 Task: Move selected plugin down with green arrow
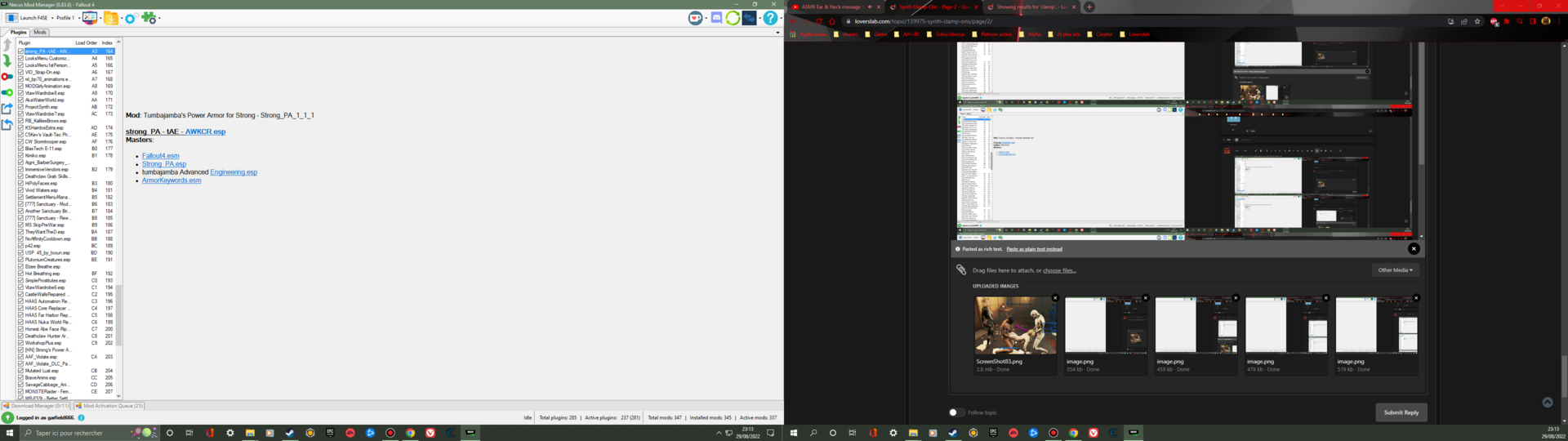click(7, 60)
